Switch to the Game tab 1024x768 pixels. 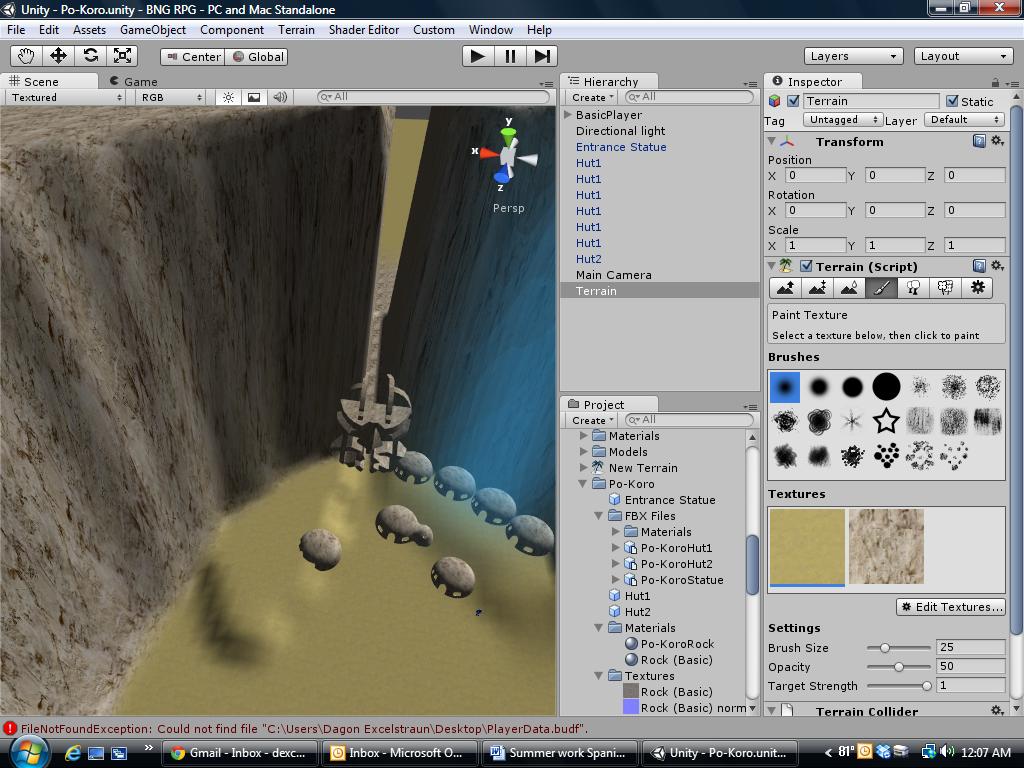pos(134,81)
